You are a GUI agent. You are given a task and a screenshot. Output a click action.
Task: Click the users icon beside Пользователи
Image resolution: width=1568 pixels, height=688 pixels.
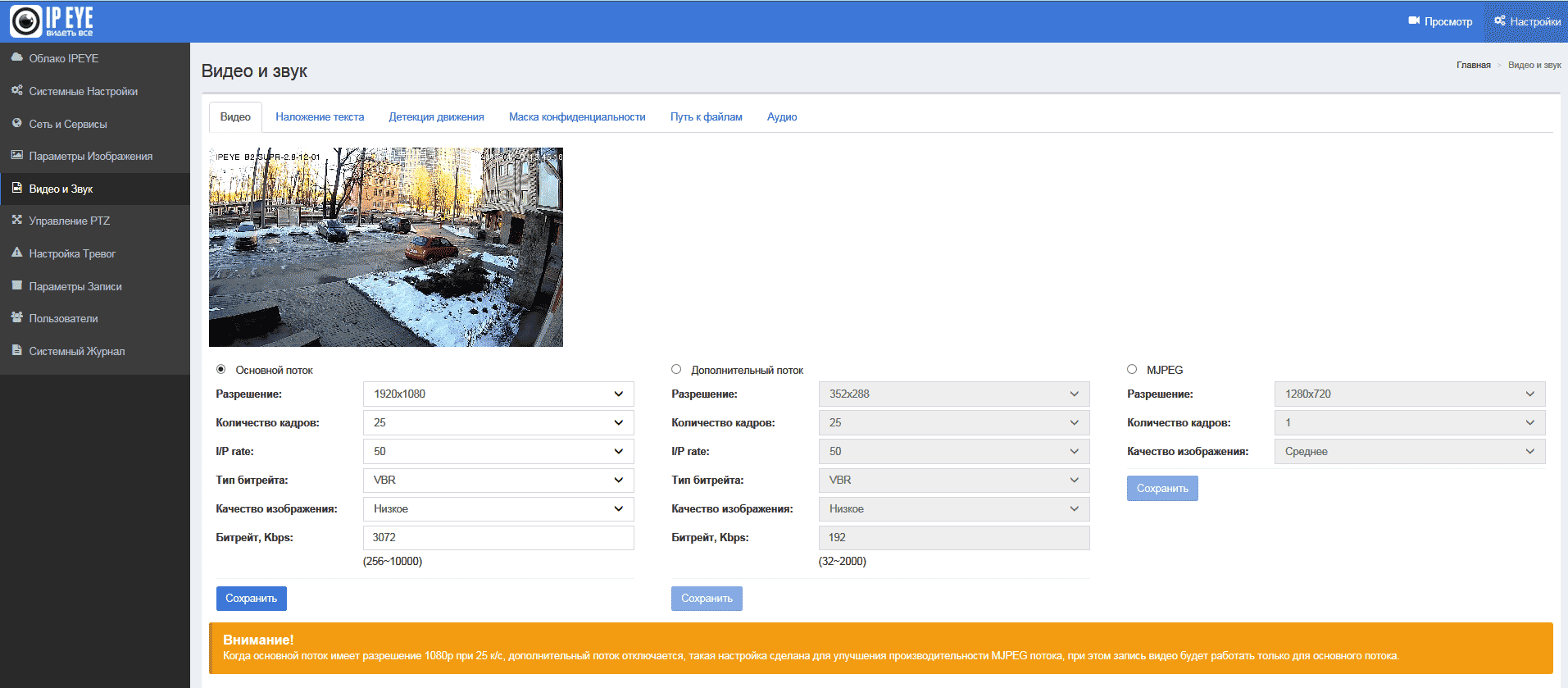(x=16, y=317)
